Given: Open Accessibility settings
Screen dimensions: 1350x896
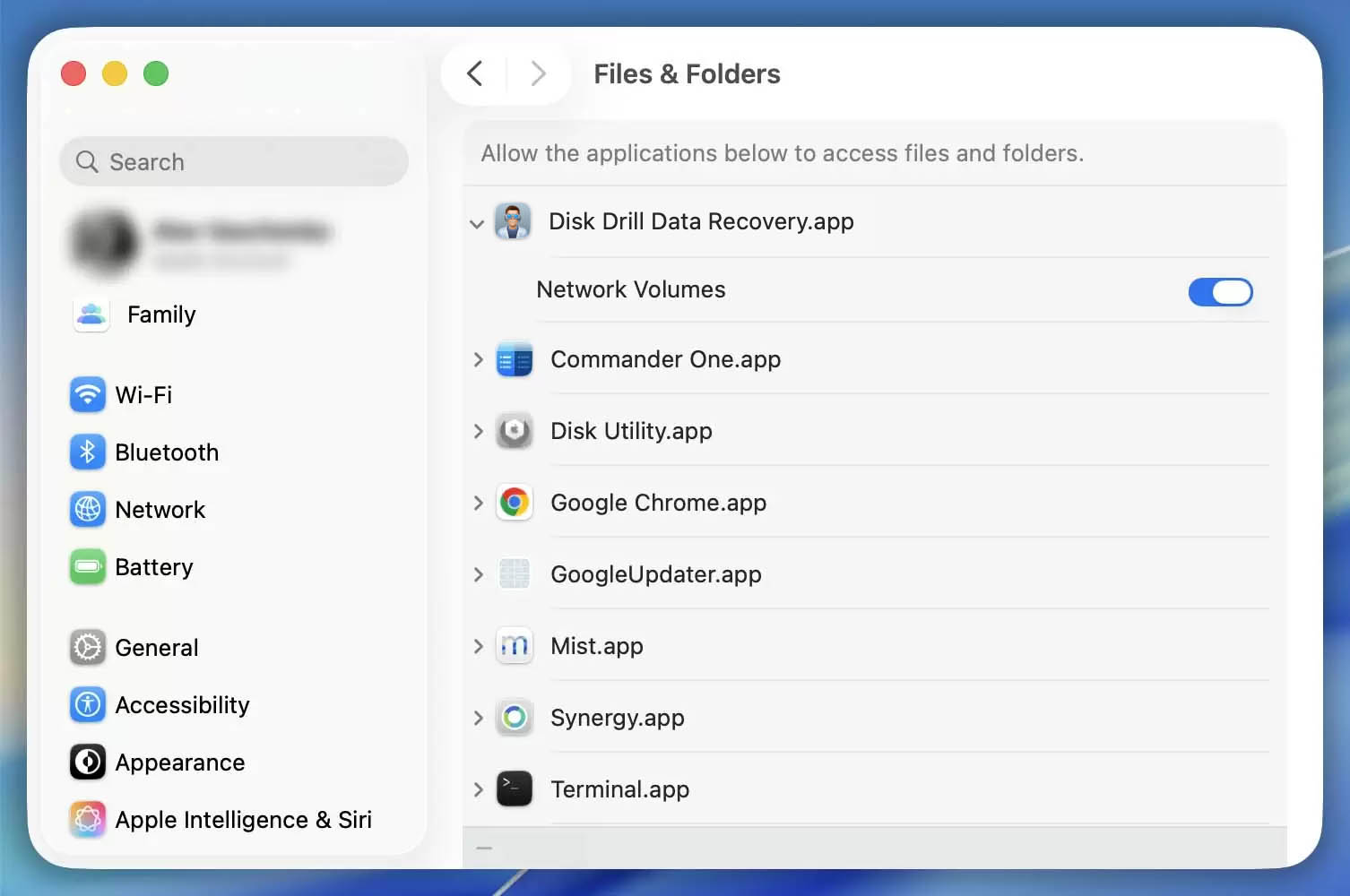Looking at the screenshot, I should point(234,705).
